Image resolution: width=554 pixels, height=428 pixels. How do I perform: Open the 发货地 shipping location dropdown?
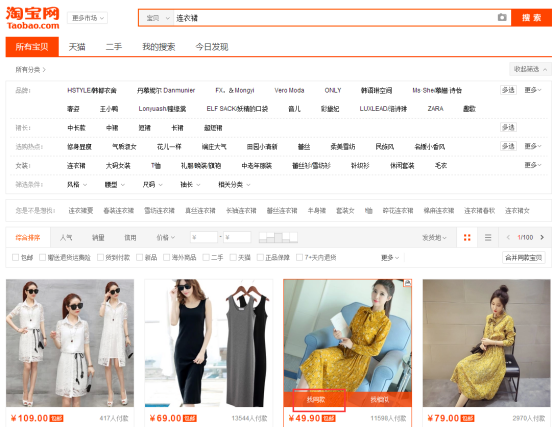[x=434, y=238]
